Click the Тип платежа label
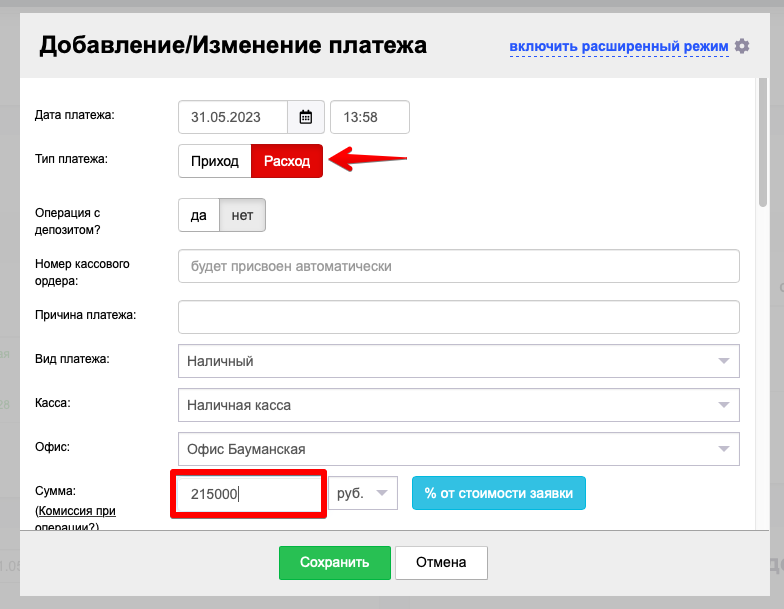This screenshot has width=784, height=609. click(x=71, y=159)
